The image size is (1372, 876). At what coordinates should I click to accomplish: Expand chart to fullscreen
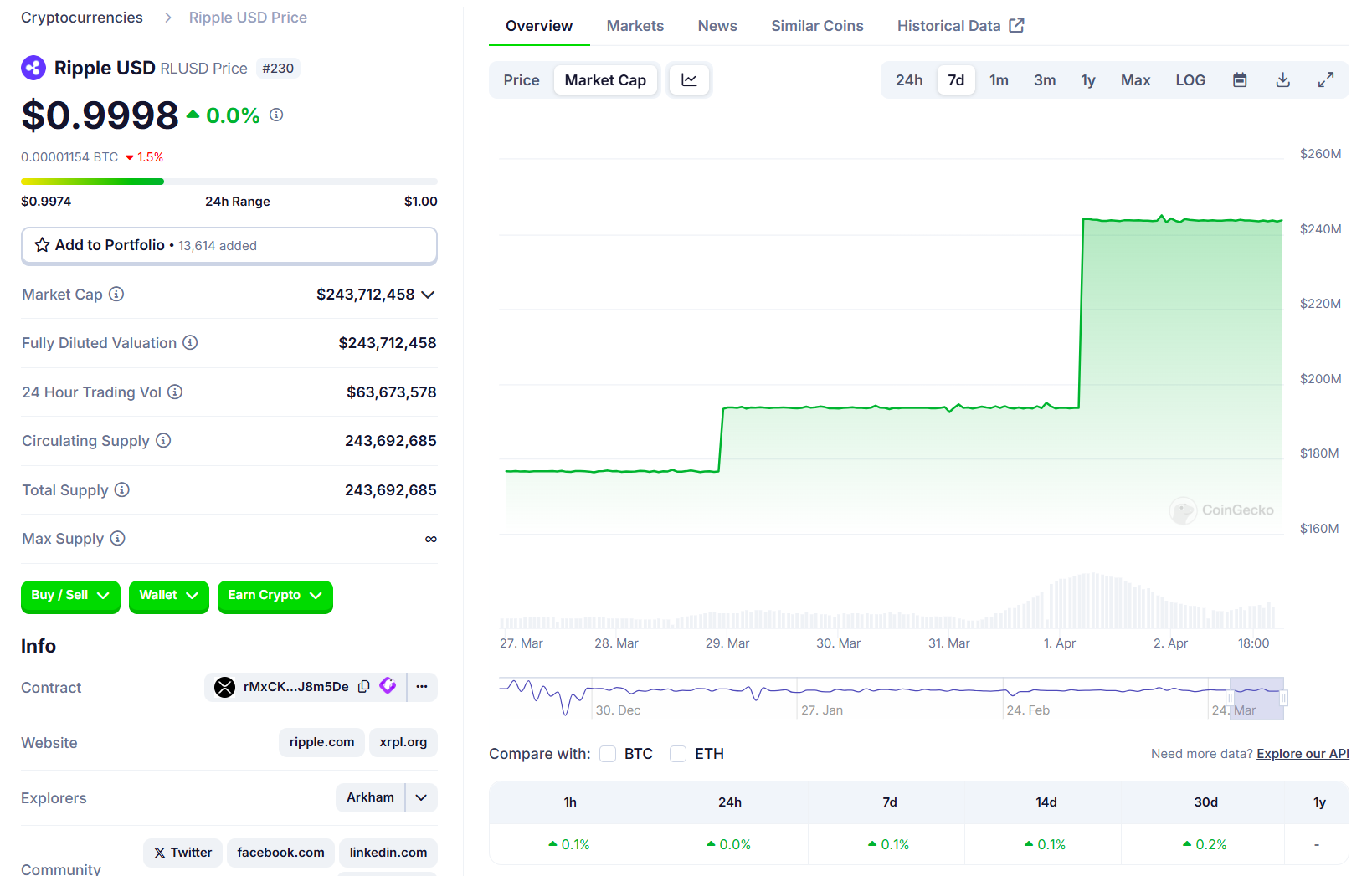click(x=1325, y=80)
